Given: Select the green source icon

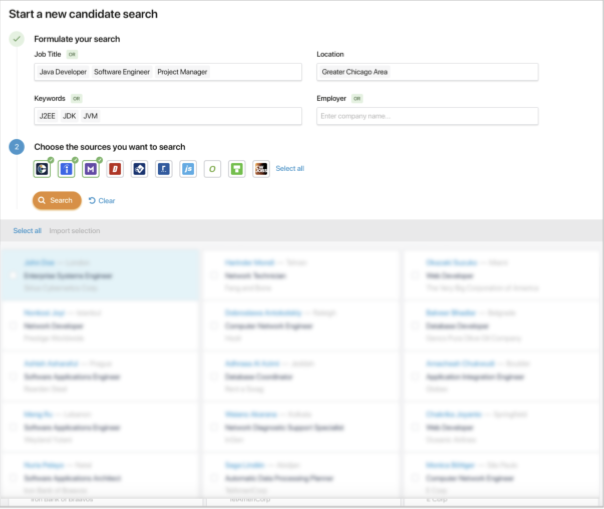Looking at the screenshot, I should 236,169.
